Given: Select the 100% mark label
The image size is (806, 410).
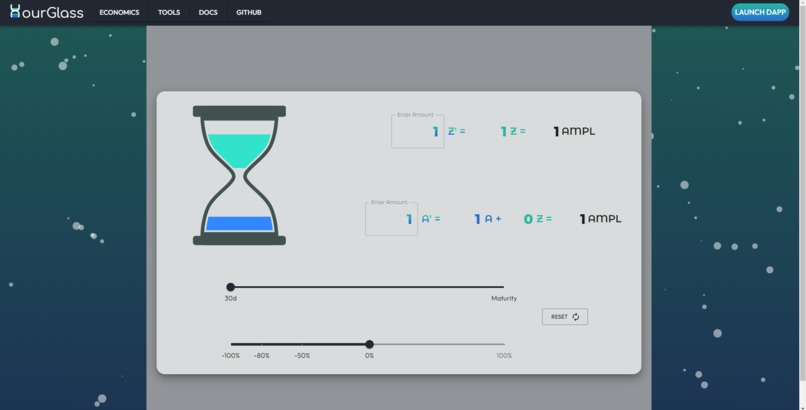Looking at the screenshot, I should click(504, 356).
